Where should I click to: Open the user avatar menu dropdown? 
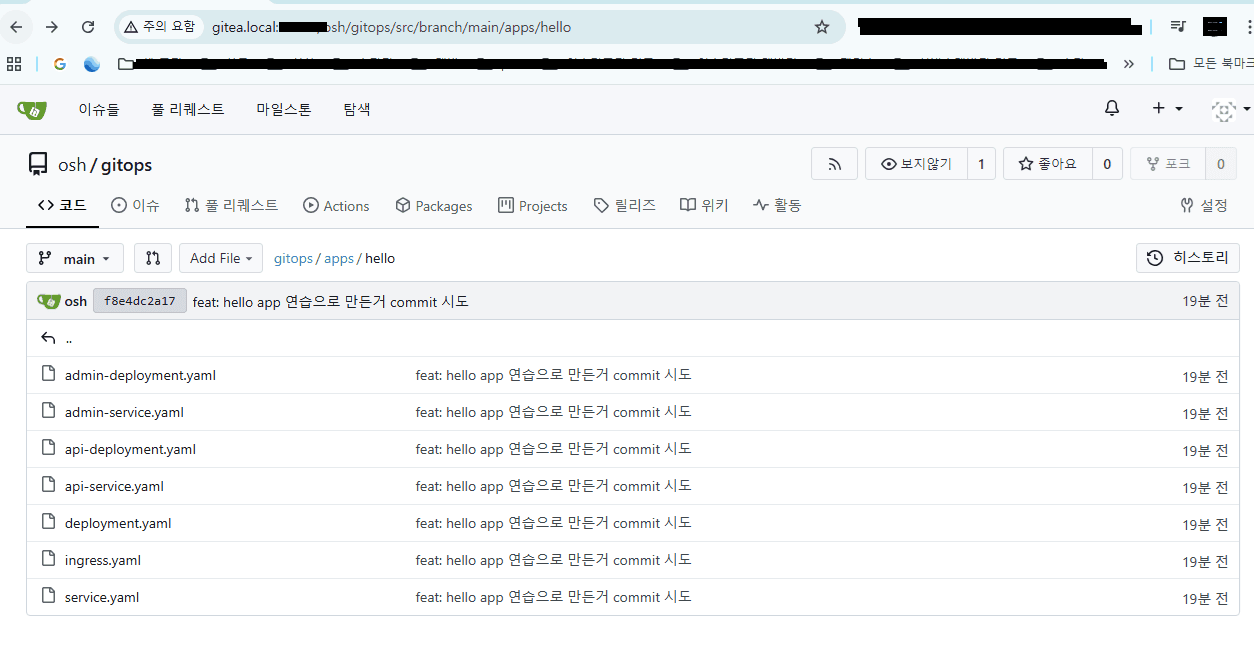(1229, 110)
